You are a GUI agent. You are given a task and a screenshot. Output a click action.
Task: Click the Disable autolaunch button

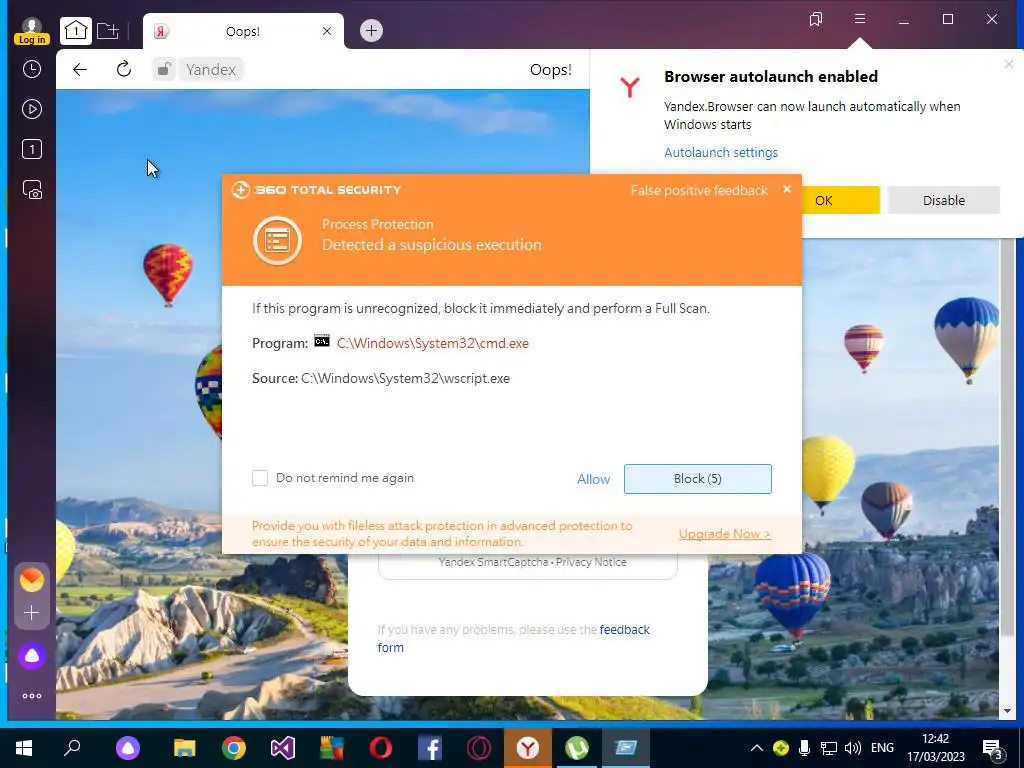[x=943, y=200]
